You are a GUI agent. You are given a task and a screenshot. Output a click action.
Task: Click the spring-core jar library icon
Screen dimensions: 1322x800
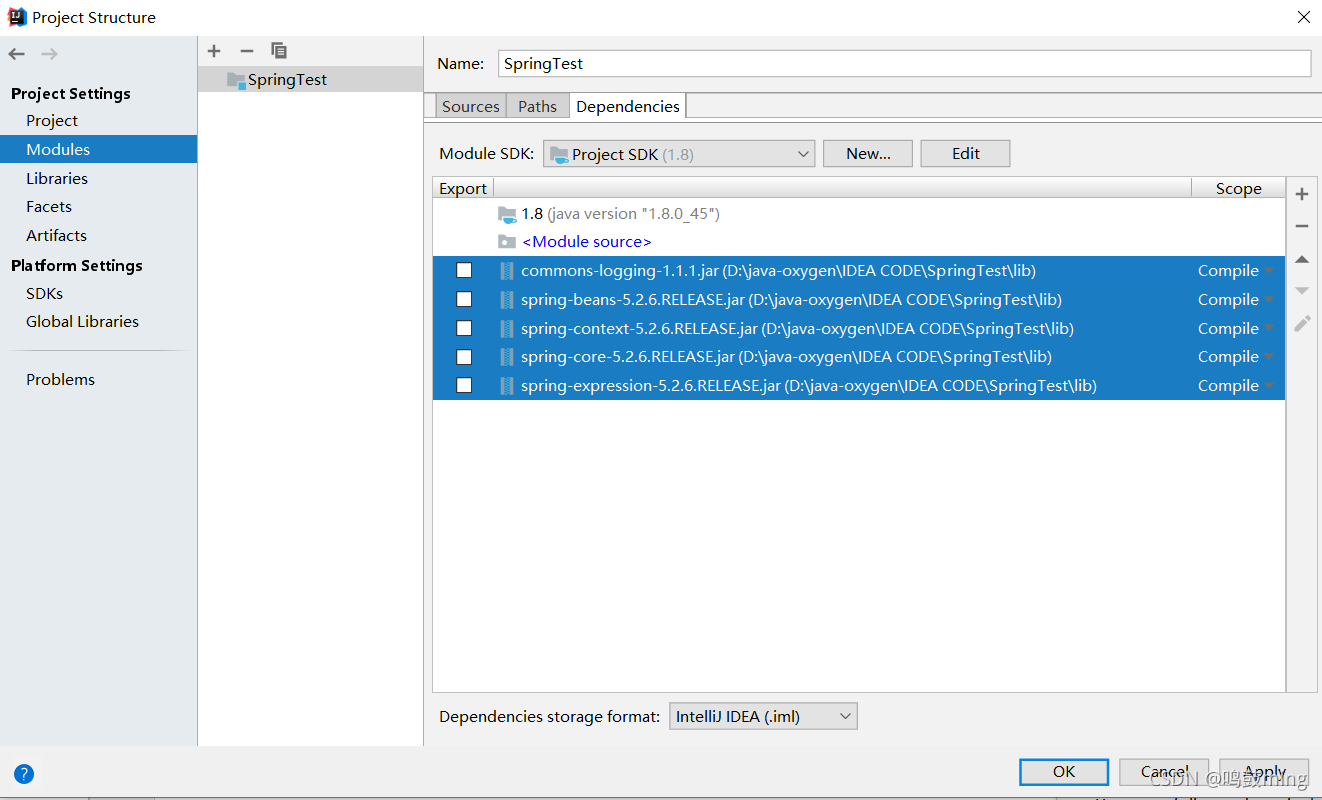click(507, 357)
